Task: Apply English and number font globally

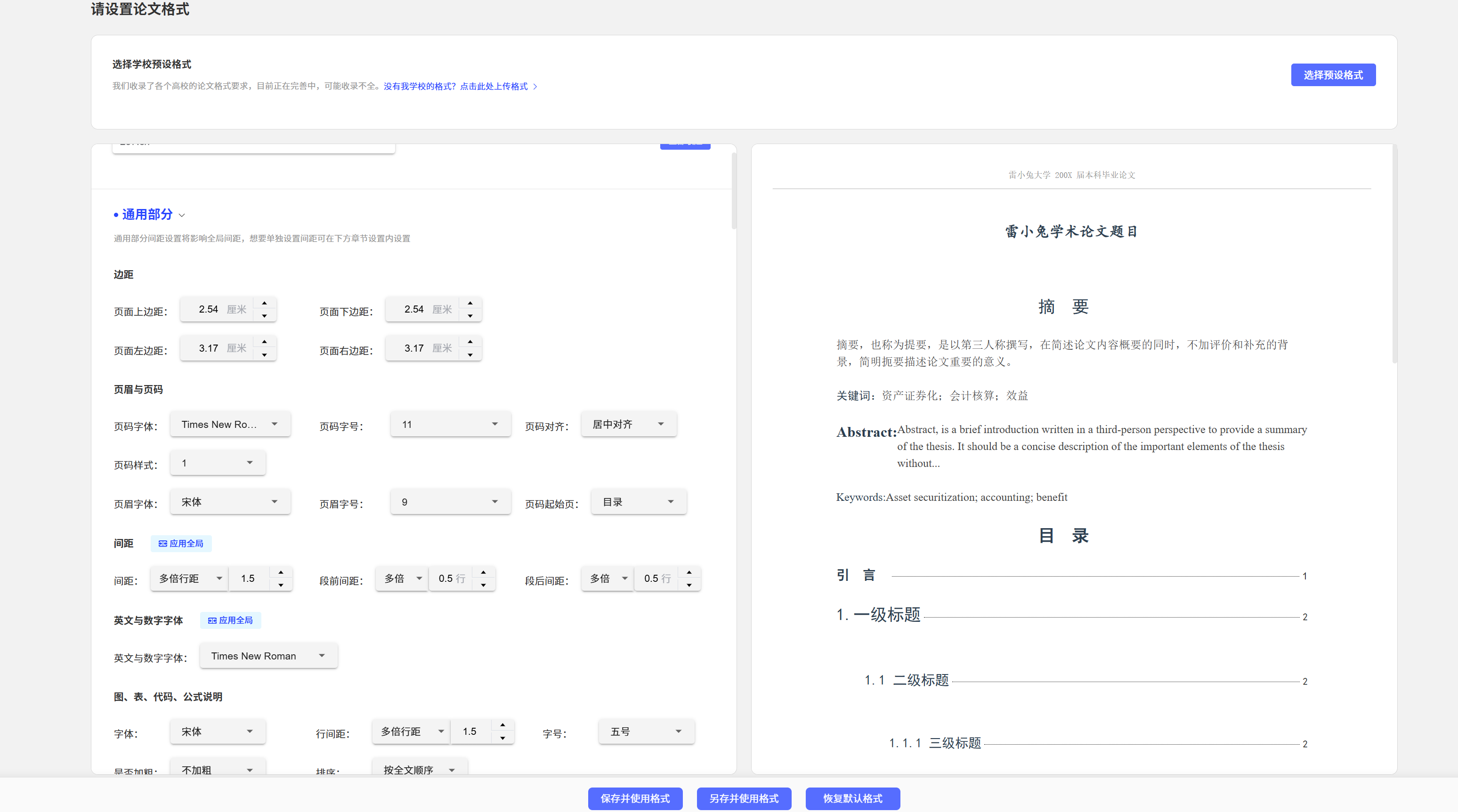Action: (230, 620)
